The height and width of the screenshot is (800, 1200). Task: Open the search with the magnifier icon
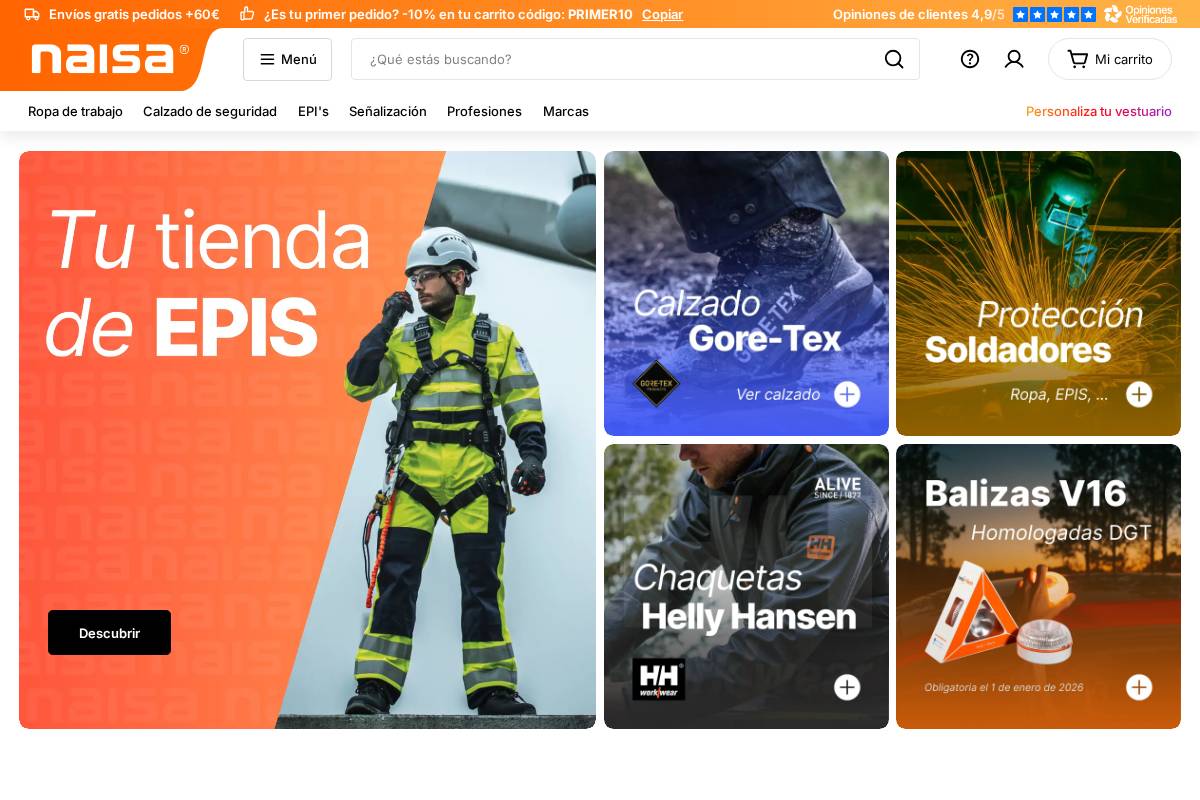click(x=893, y=59)
